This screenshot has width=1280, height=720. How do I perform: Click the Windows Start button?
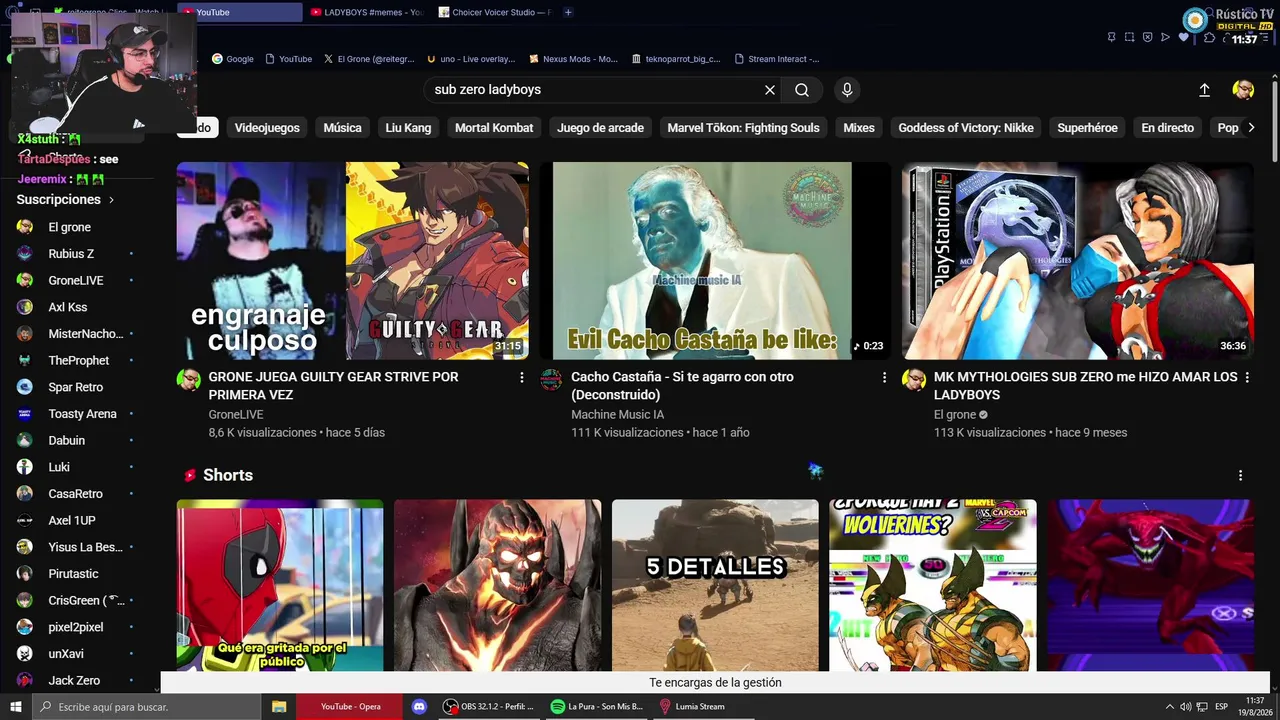[15, 707]
